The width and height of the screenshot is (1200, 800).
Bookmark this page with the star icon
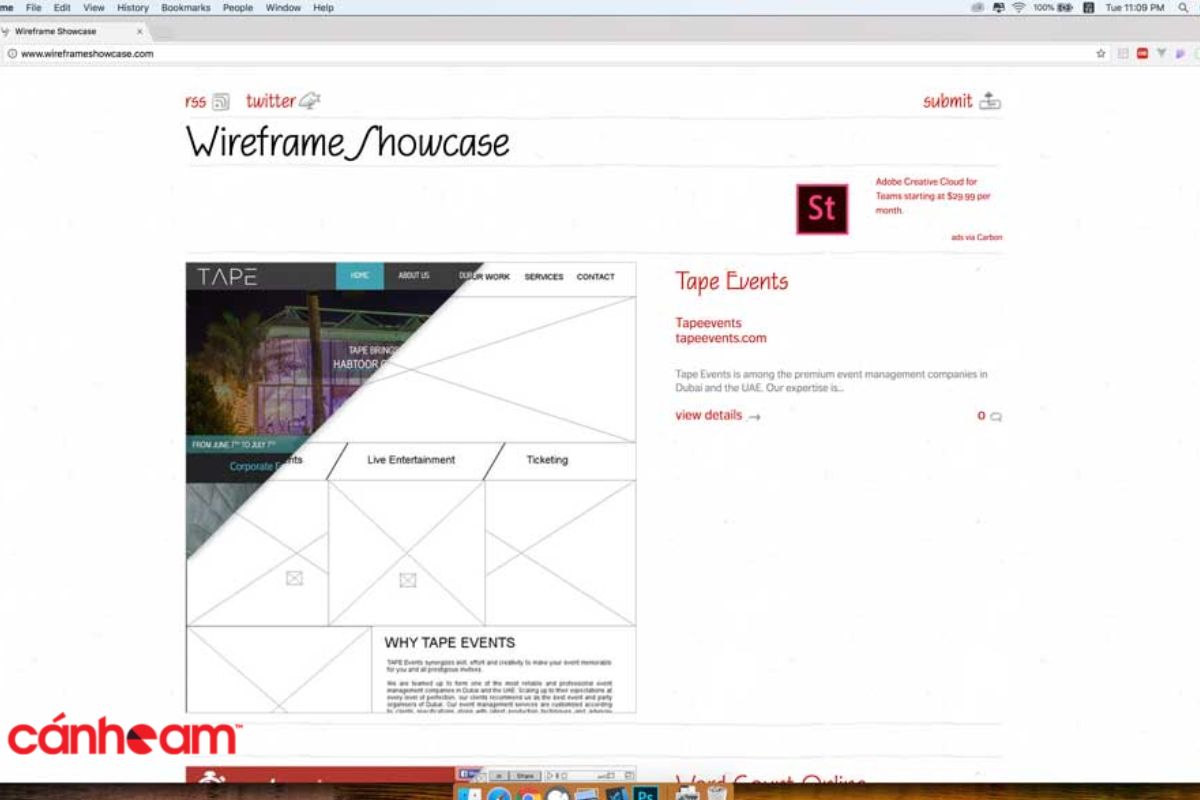(1101, 53)
